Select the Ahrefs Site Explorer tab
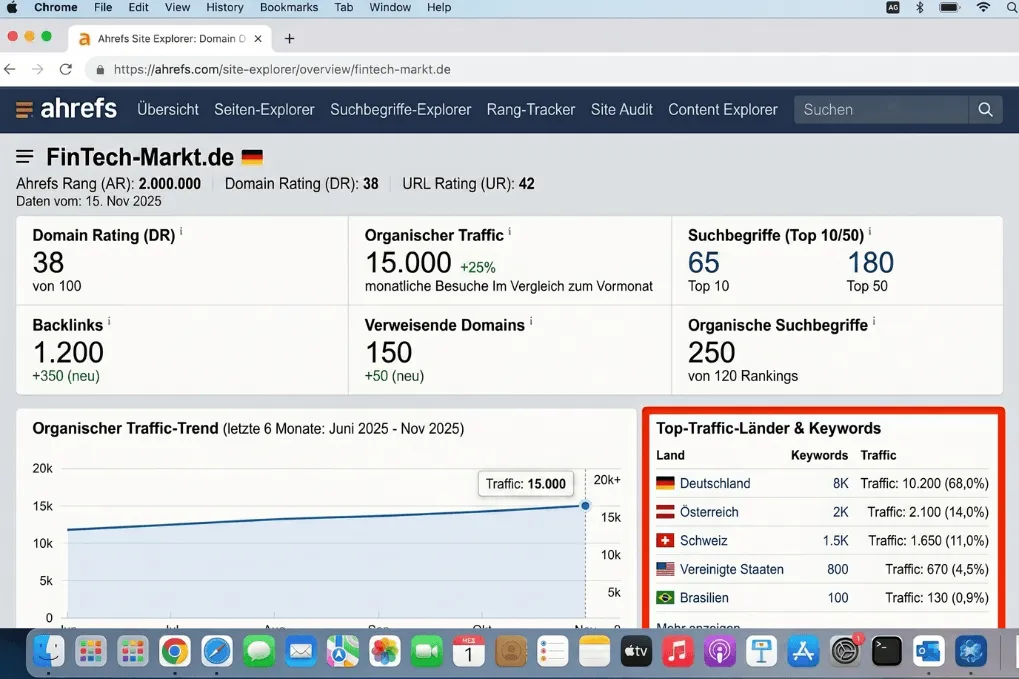1019x679 pixels. coord(170,38)
